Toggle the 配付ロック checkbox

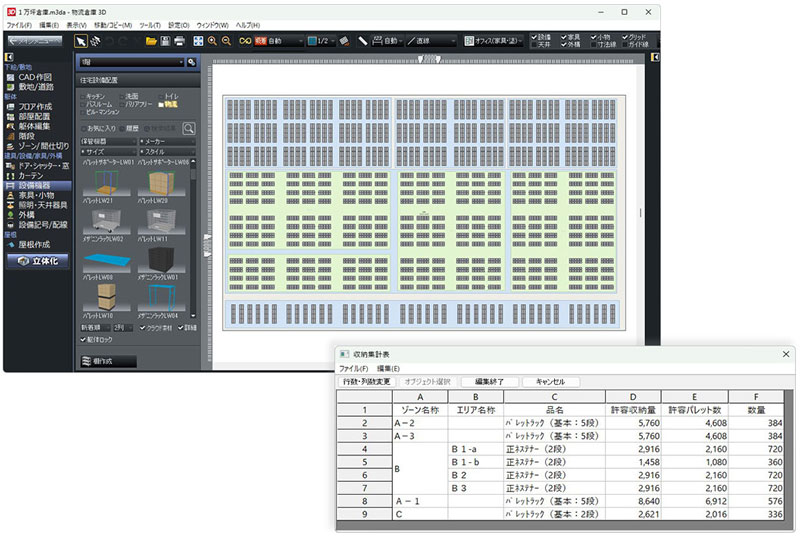coord(84,339)
